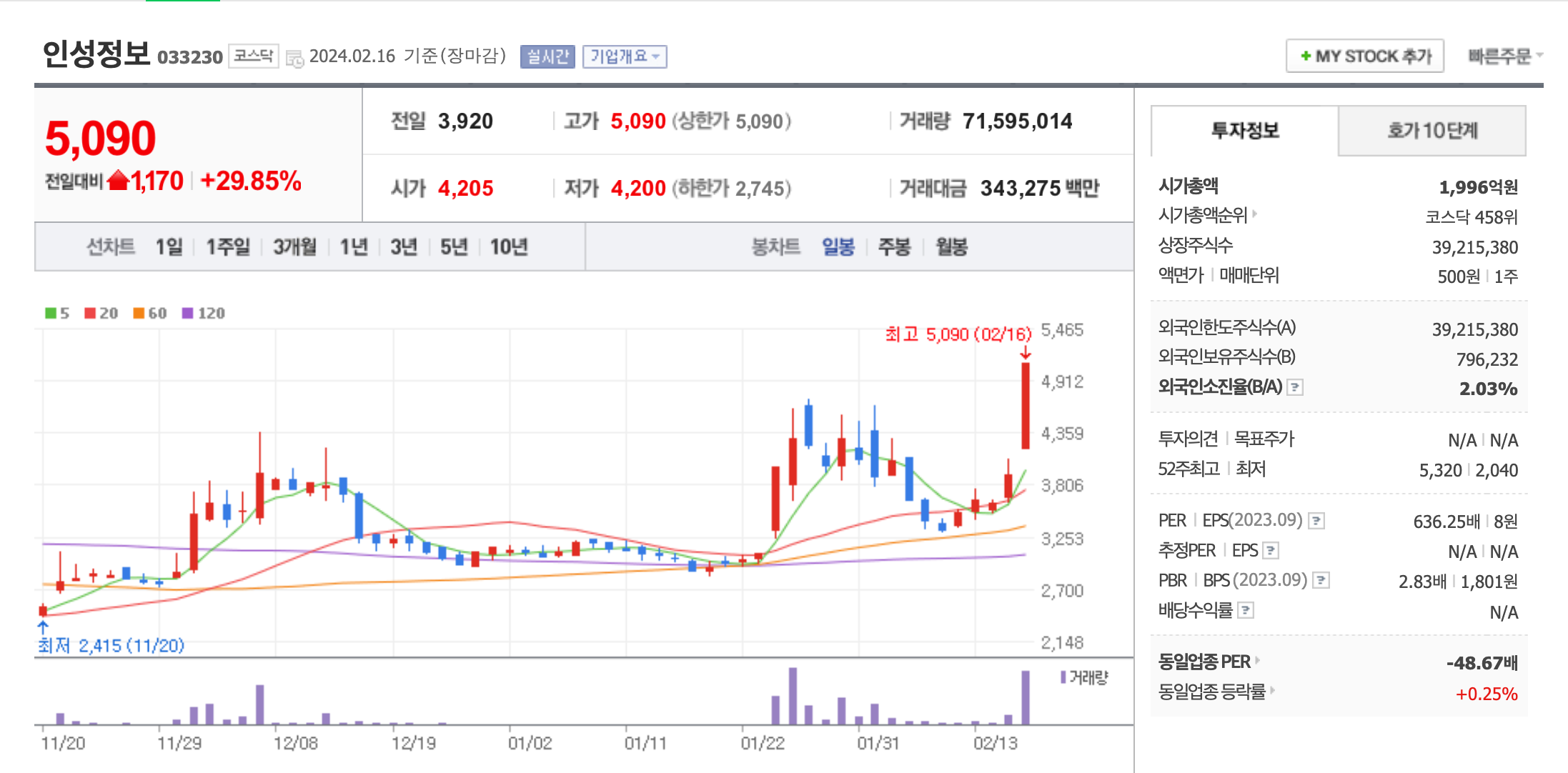Screen dimensions: 1568x773
Task: Click the 최고 5,090 peak marker on chart
Action: [x=958, y=334]
